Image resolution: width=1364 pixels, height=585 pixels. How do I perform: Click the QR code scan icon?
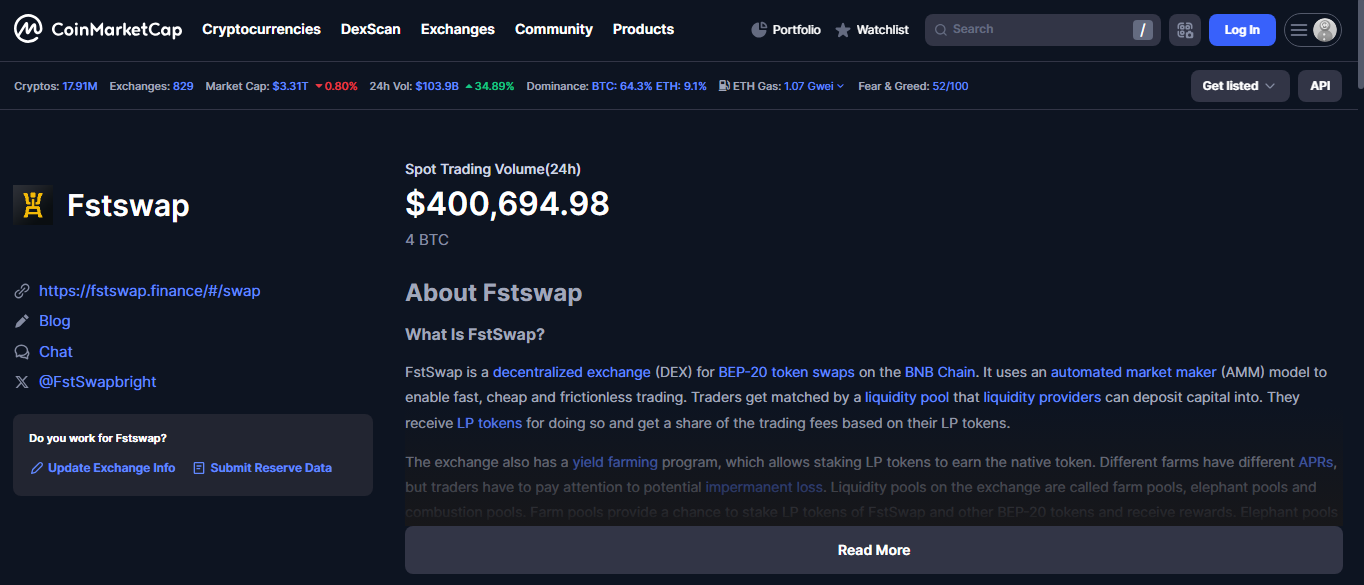1185,30
